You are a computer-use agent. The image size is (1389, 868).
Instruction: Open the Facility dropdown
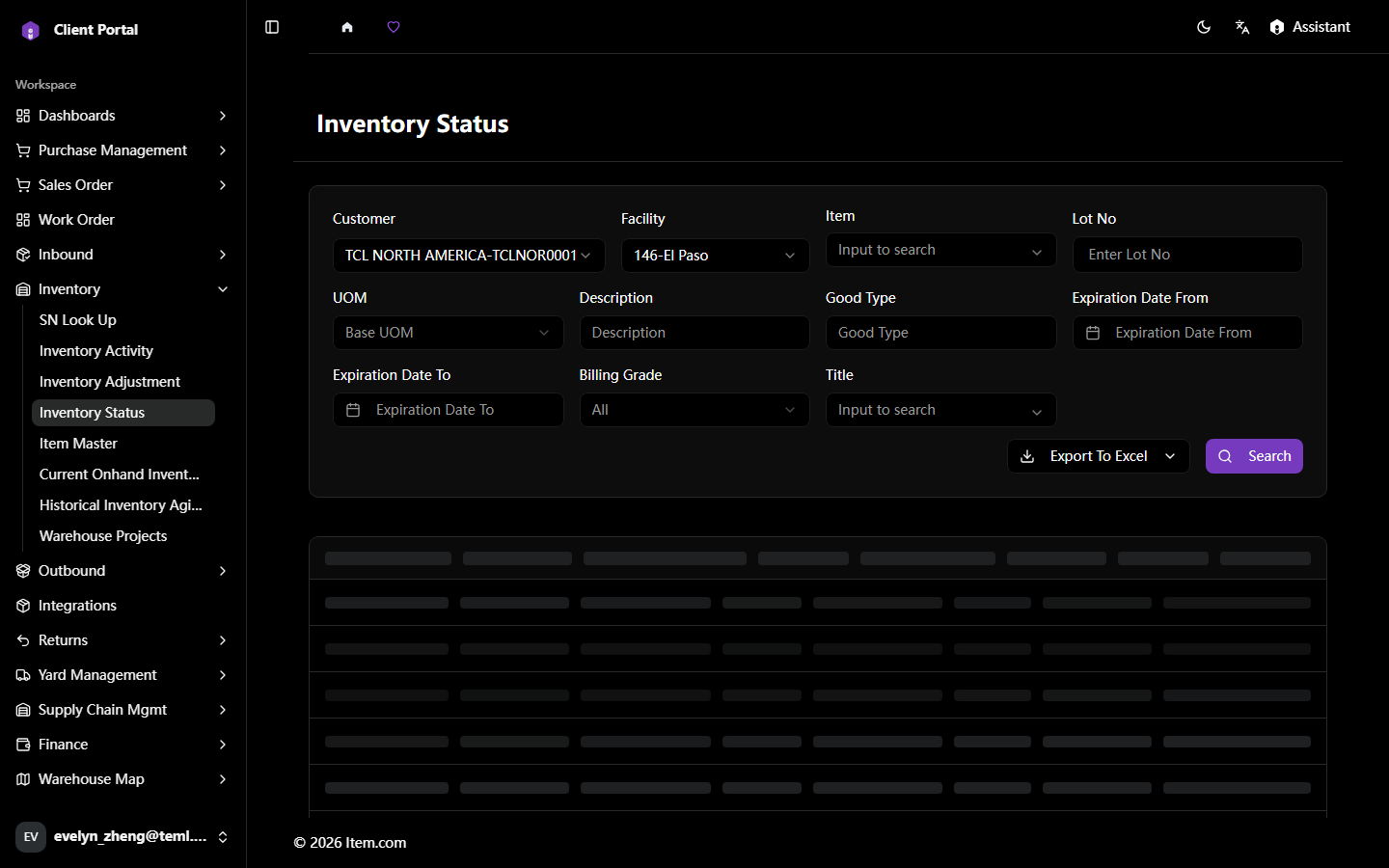click(715, 256)
